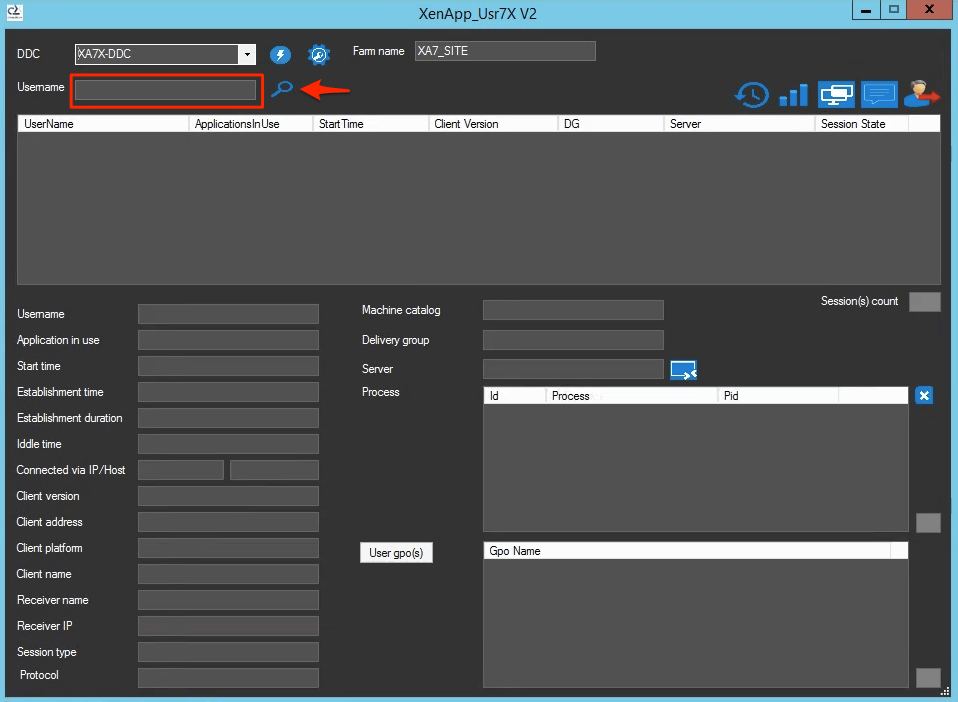This screenshot has width=958, height=702.
Task: Click the Session type field
Action: point(228,652)
